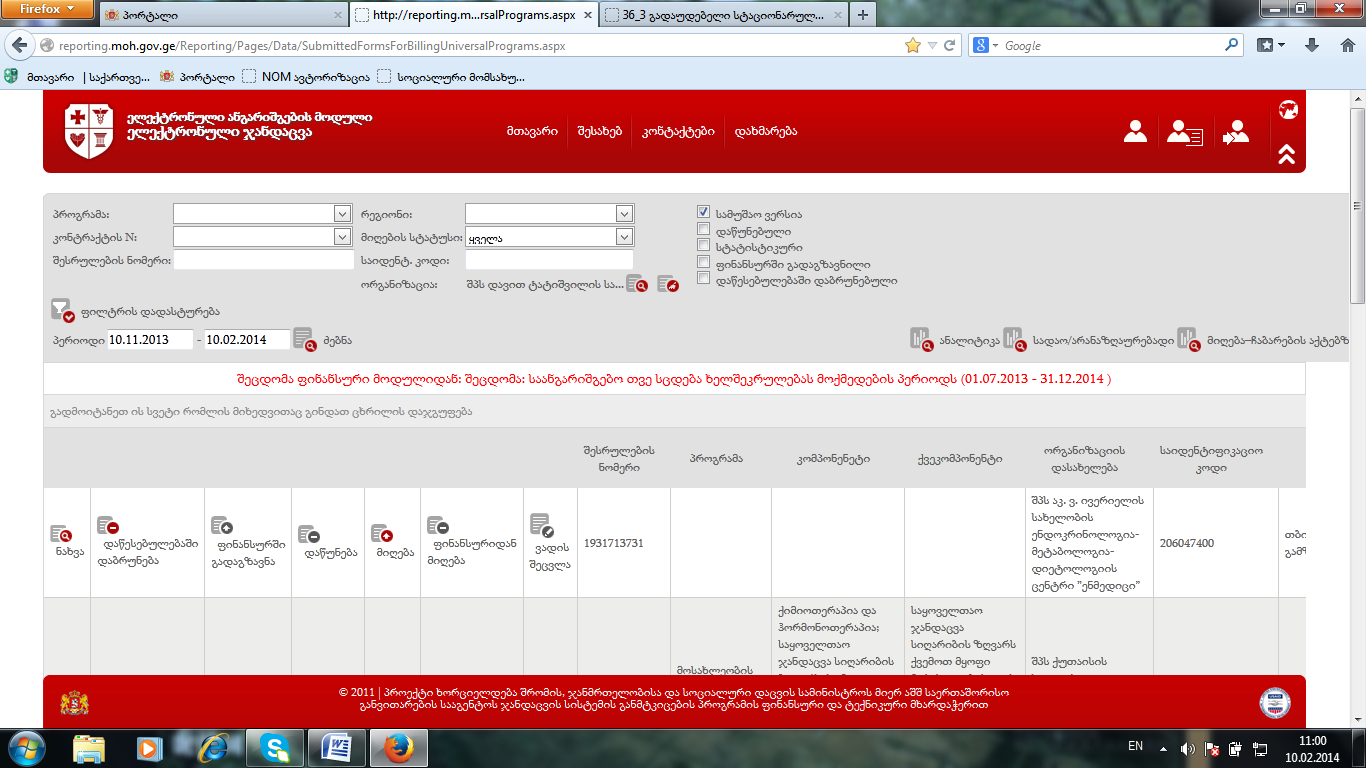Screen dimensions: 1366x768
Task: Tick the სტატისტიკური checkbox
Action: [704, 246]
